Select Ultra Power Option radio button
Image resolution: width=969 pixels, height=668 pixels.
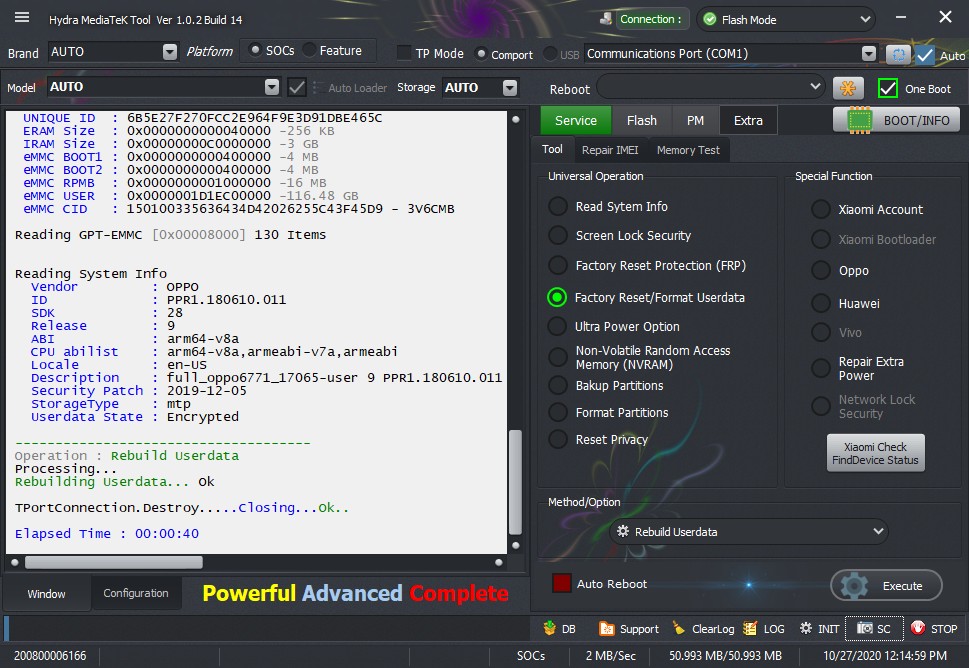pyautogui.click(x=557, y=326)
